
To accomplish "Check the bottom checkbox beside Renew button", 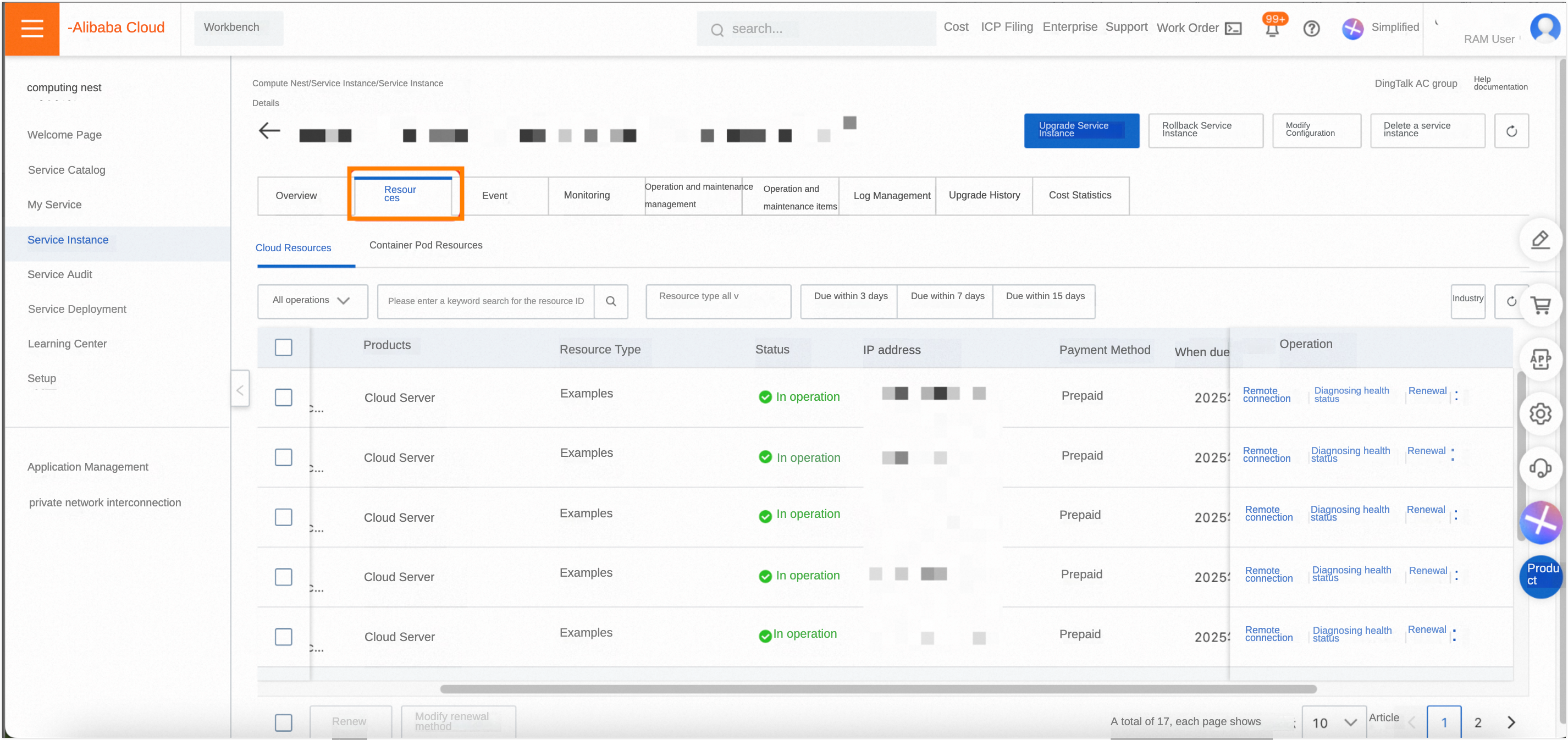I will 283,722.
